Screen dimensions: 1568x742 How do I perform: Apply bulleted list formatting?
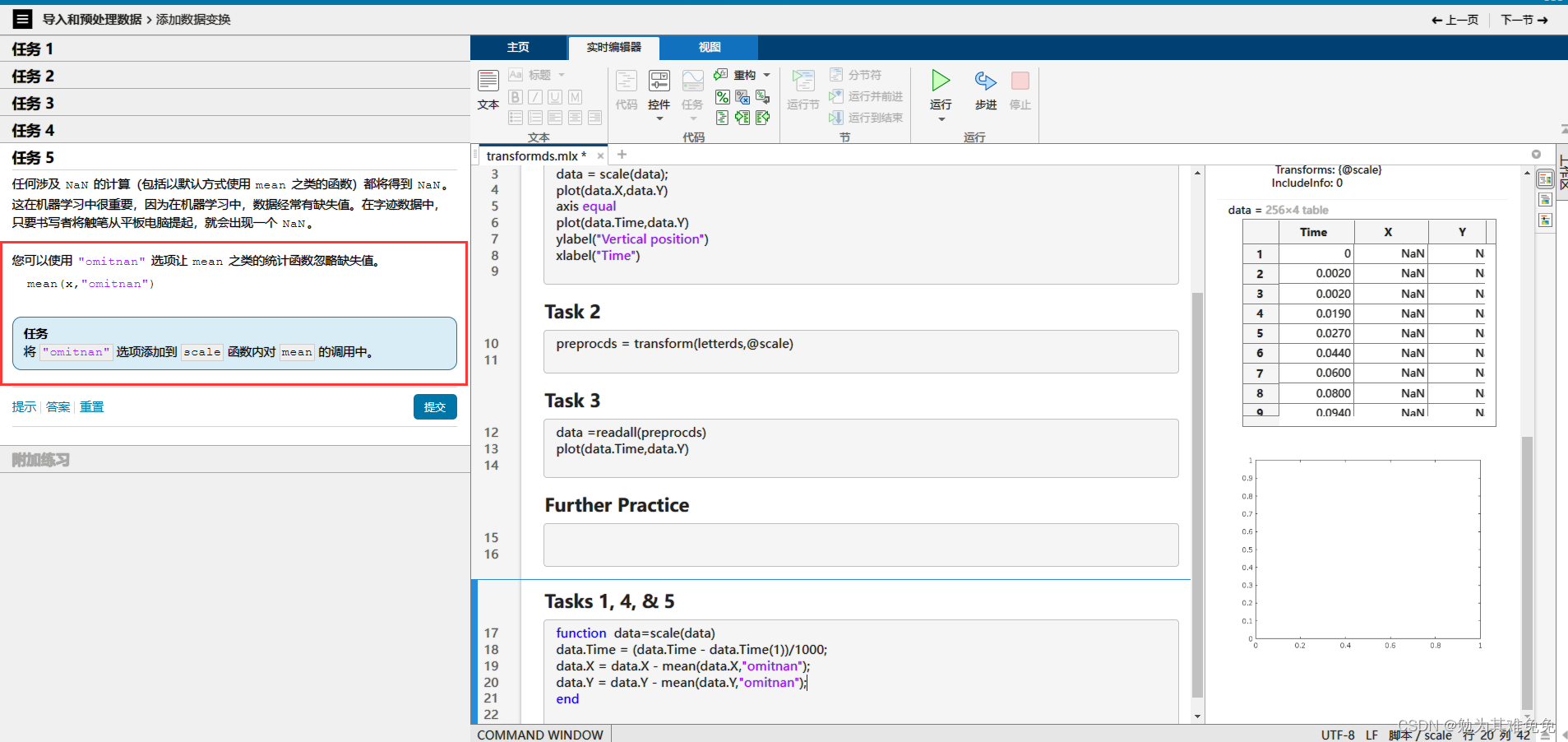click(516, 118)
